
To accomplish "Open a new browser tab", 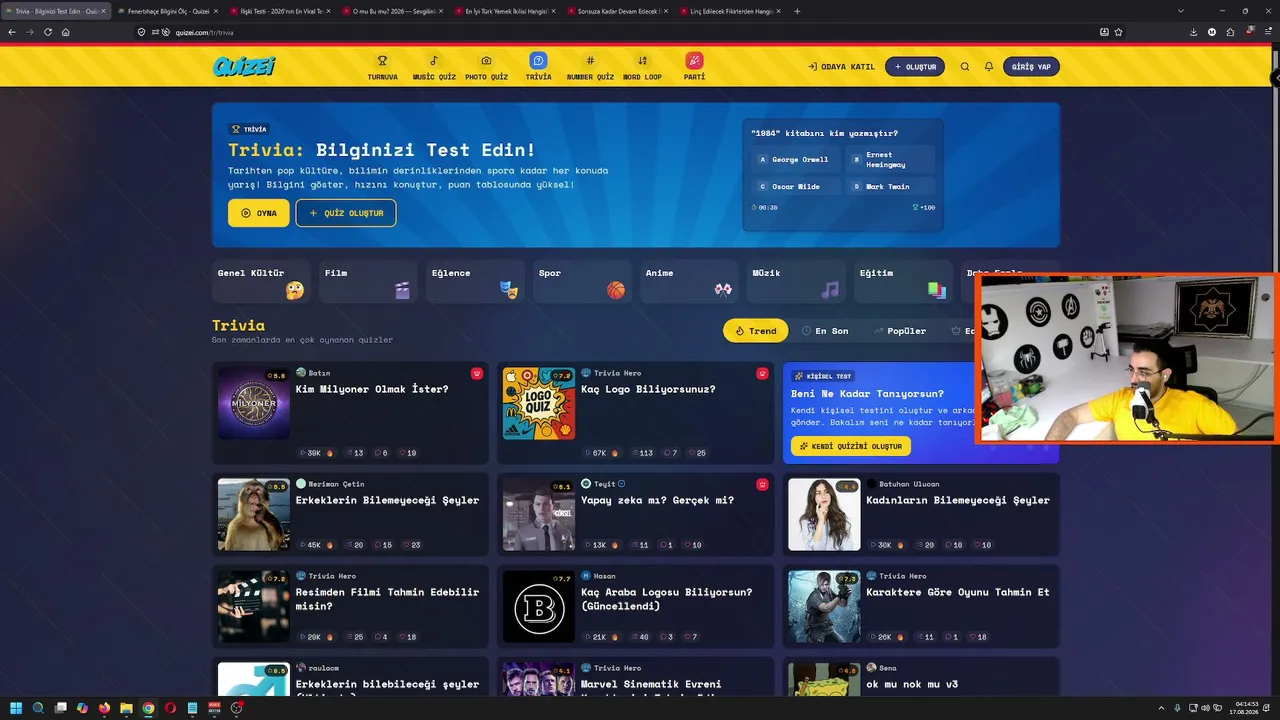I will point(797,11).
